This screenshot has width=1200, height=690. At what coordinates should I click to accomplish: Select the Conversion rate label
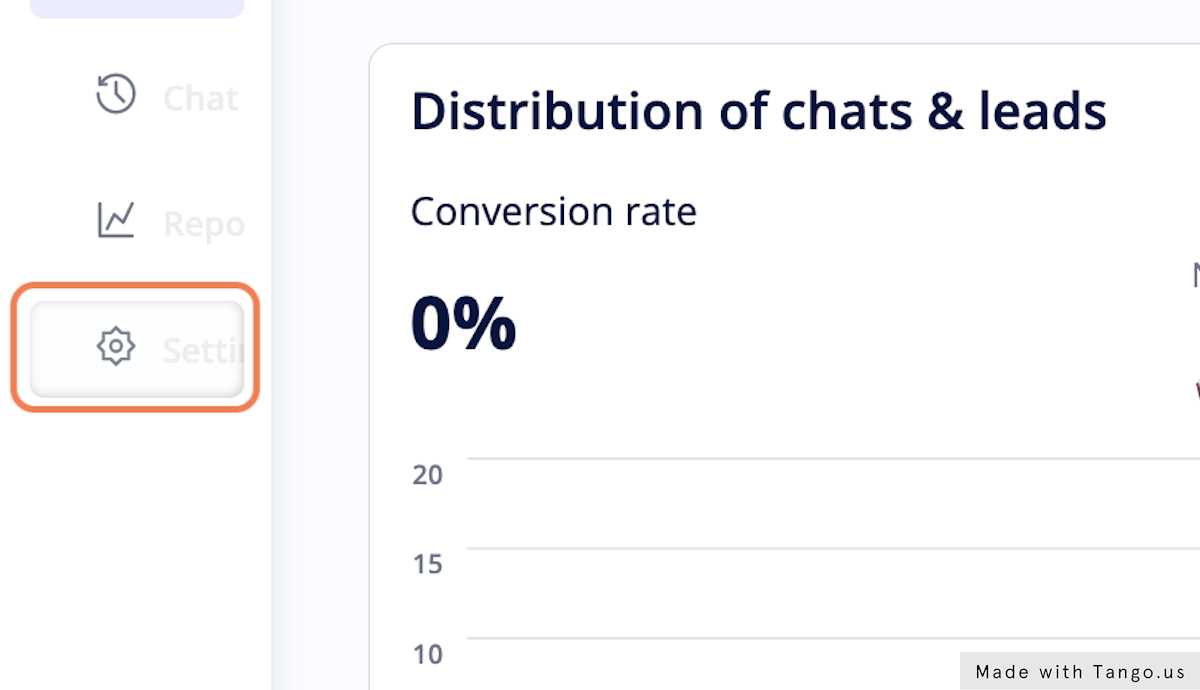[x=554, y=212]
